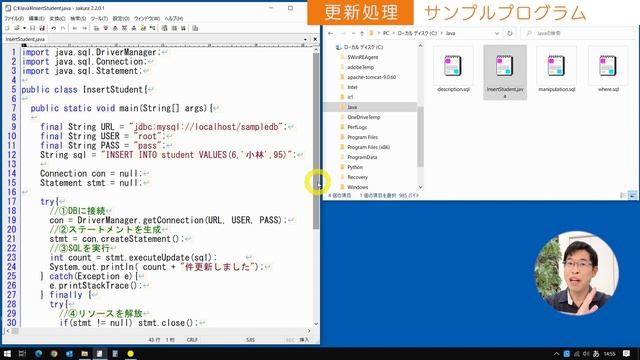Click the Find Next icon in Sakura toolbar
Screen dimensions: 640x360
pyautogui.click(x=106, y=28)
